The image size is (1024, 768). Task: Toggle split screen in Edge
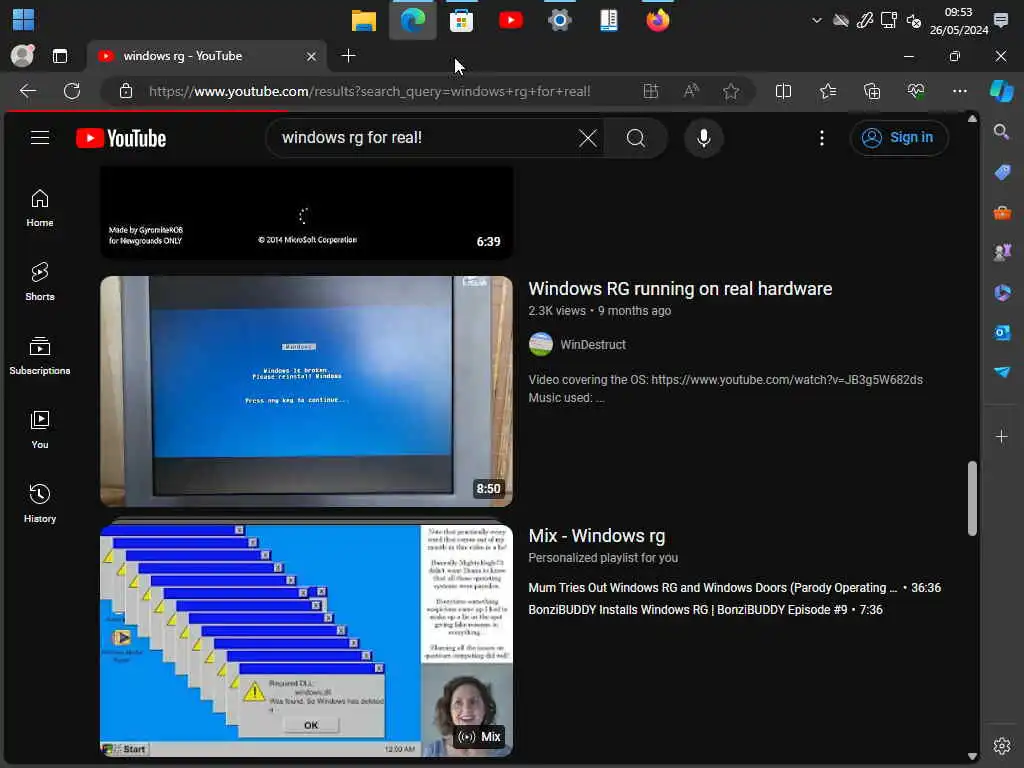click(x=783, y=91)
